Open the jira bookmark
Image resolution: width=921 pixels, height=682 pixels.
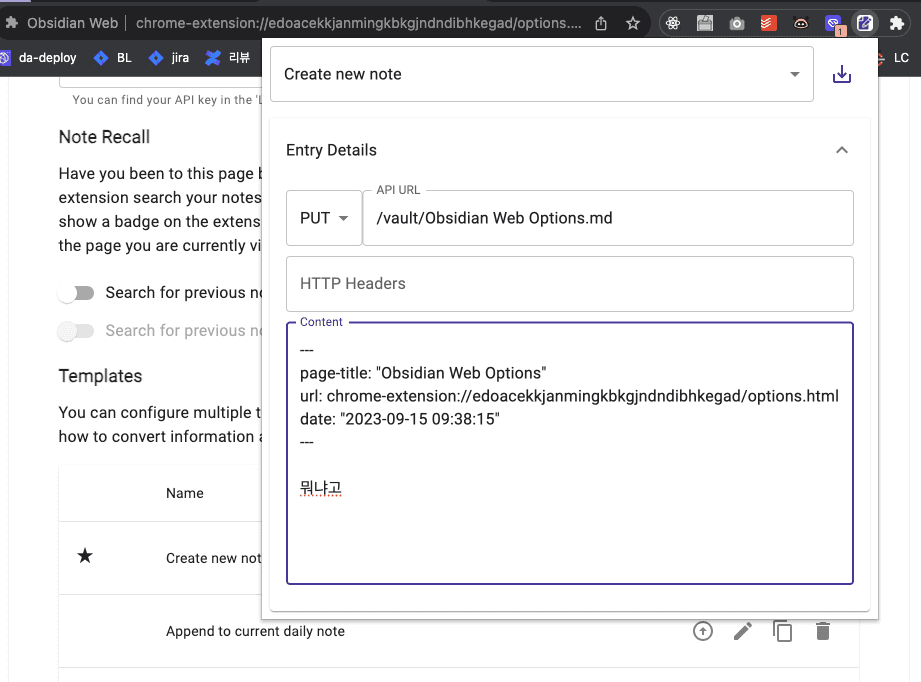tap(169, 58)
